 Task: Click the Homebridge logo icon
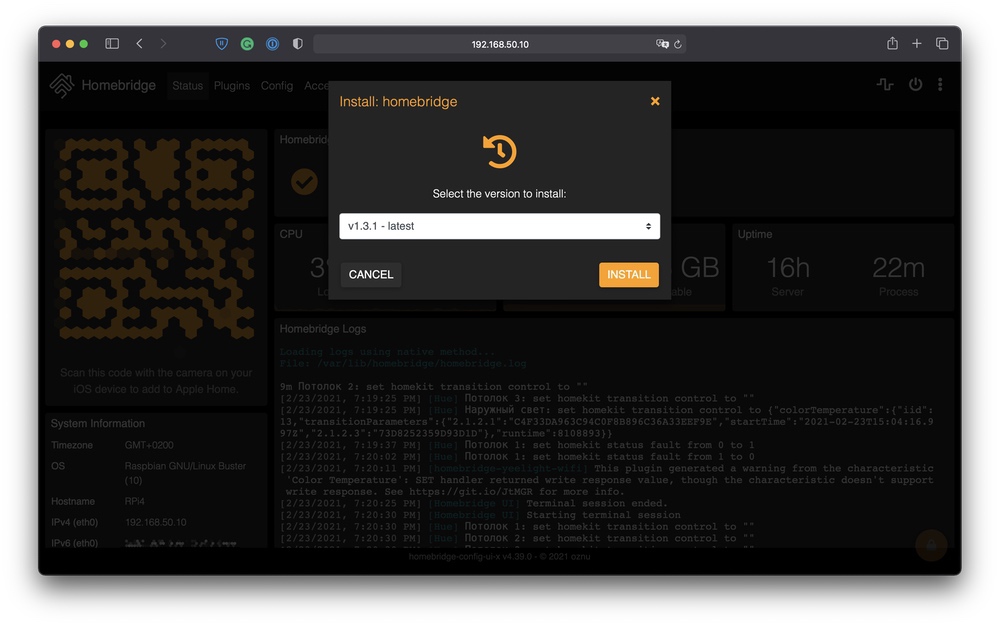tap(62, 85)
